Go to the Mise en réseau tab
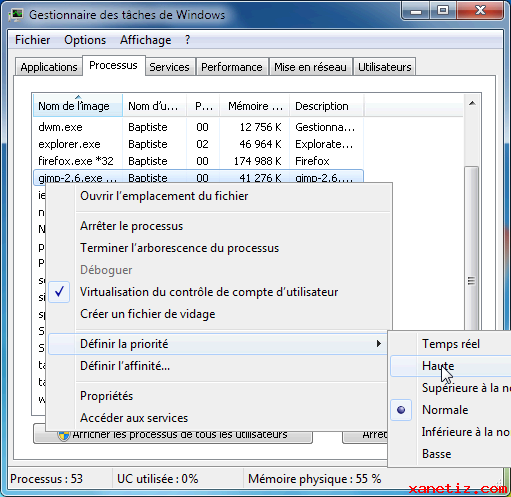Viewport: 511px width, 497px height. [x=310, y=67]
